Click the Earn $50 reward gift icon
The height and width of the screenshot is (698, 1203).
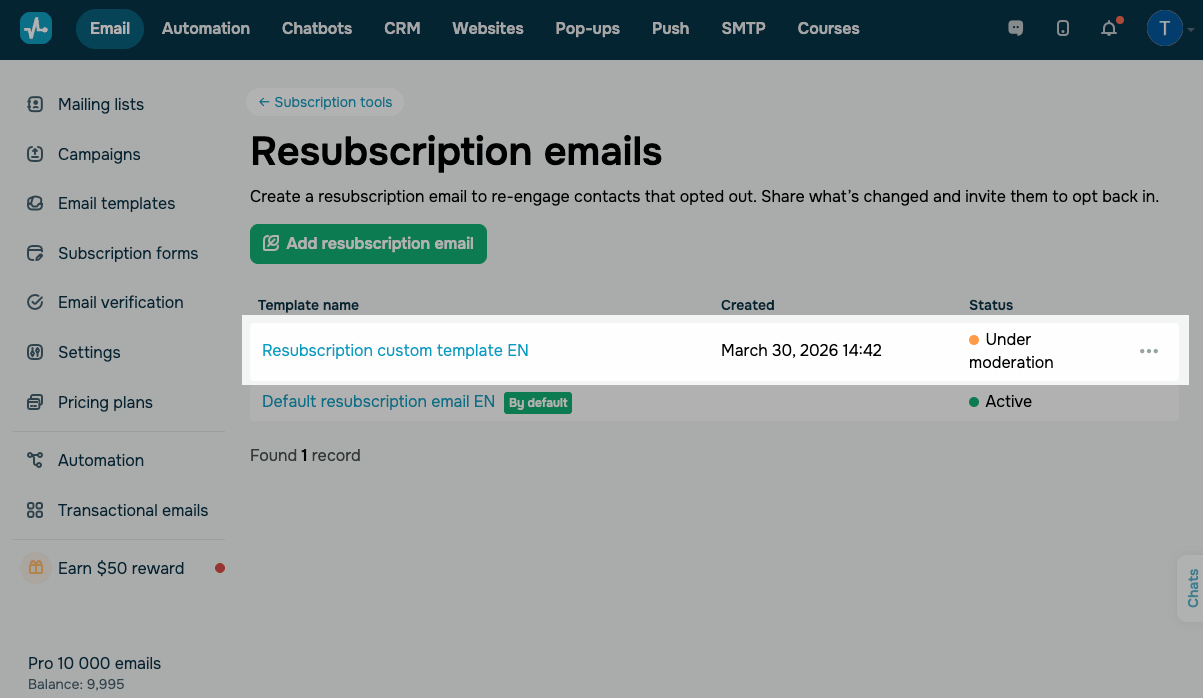click(35, 568)
